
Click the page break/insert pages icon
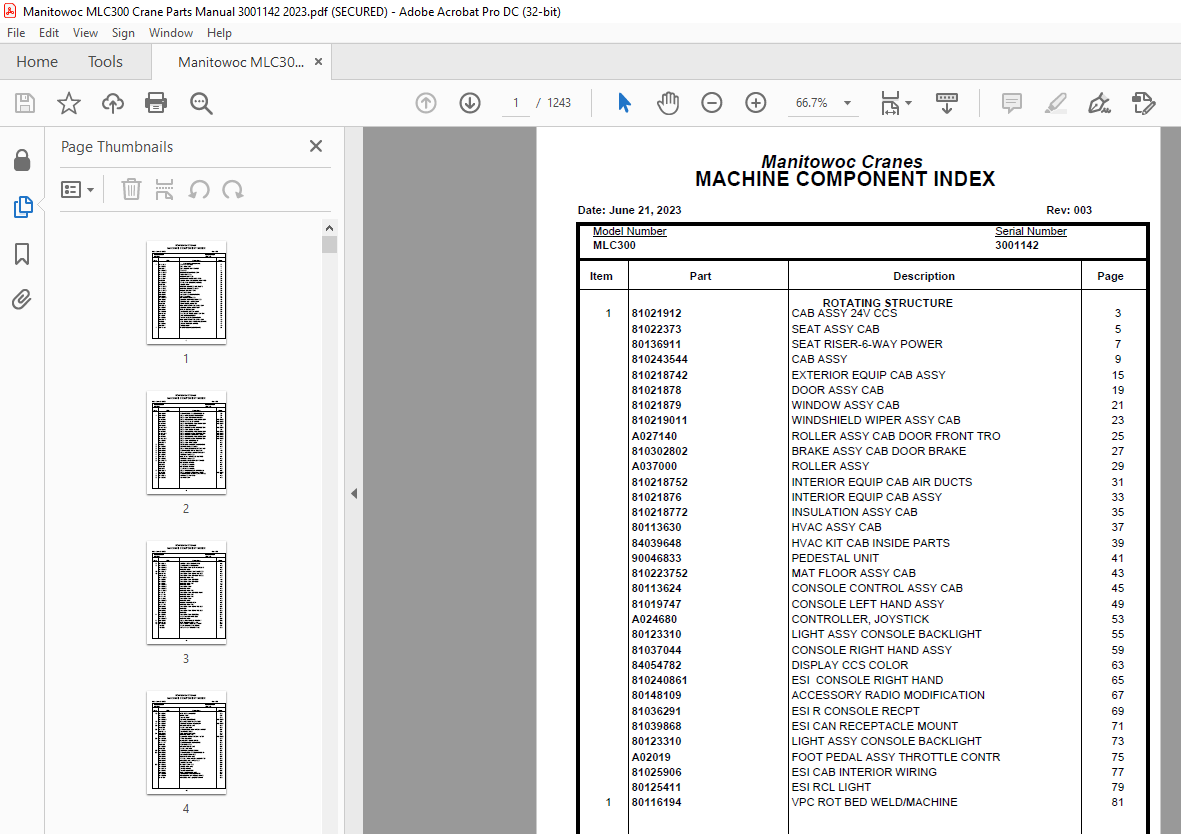click(164, 189)
